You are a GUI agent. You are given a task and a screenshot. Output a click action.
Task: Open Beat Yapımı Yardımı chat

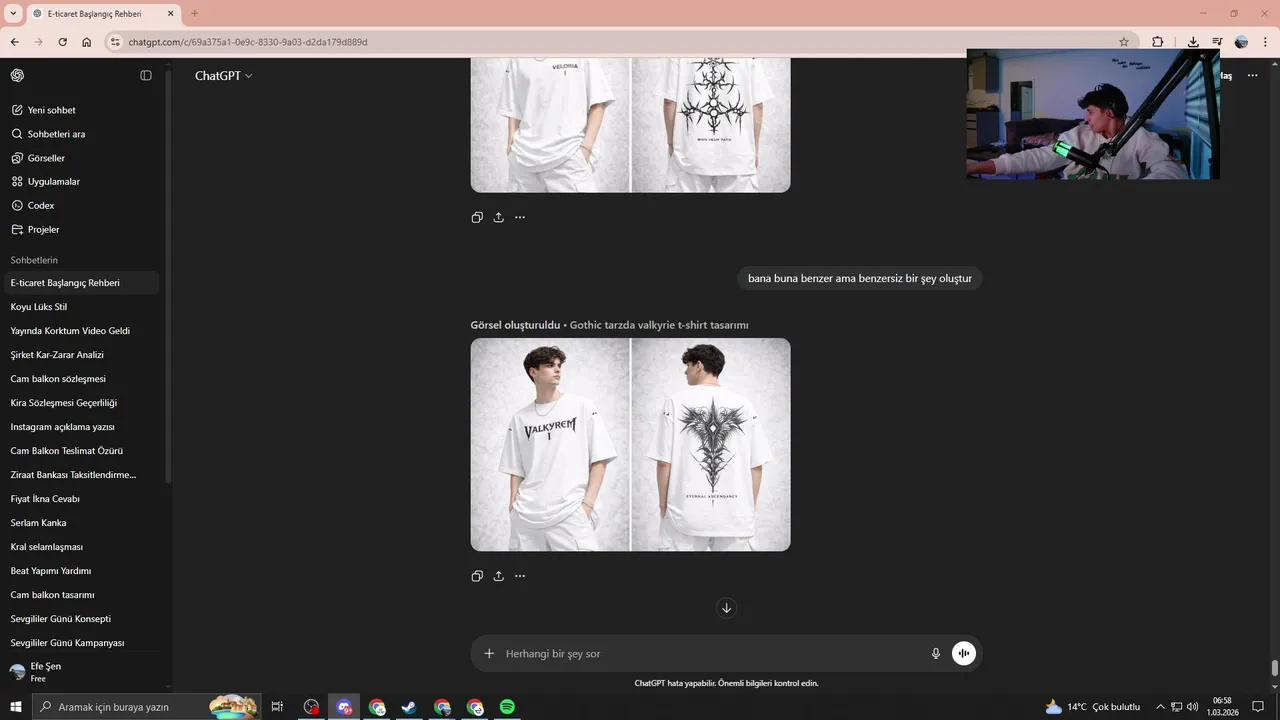80,571
